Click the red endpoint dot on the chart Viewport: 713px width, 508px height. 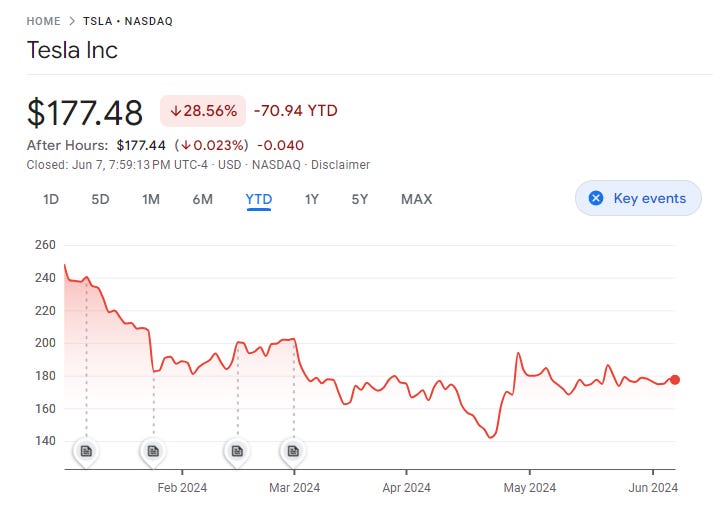(675, 380)
